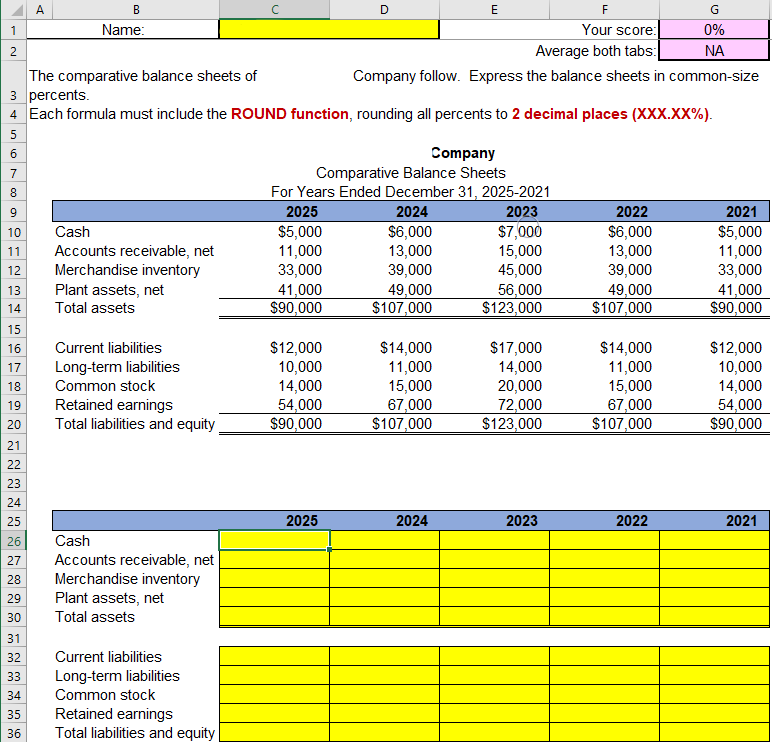Screen dimensions: 772x742
Task: Select 2021 Total liabilities and equity percent cell
Action: 714,732
